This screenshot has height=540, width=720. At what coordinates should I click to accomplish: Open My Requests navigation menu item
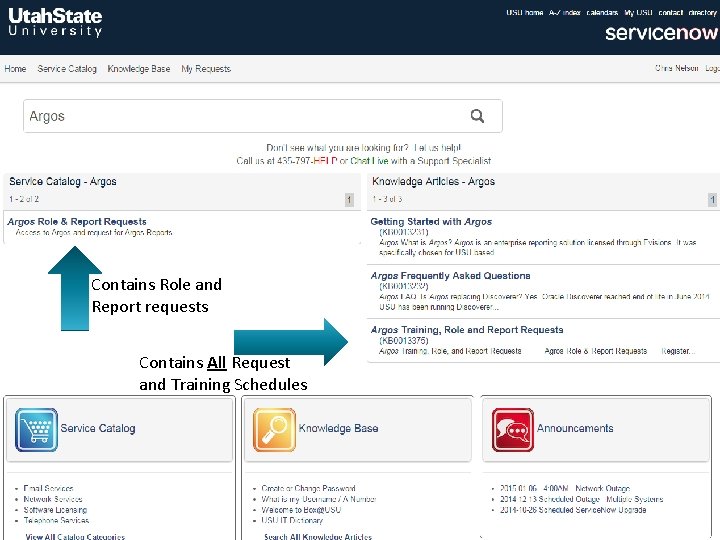[206, 68]
